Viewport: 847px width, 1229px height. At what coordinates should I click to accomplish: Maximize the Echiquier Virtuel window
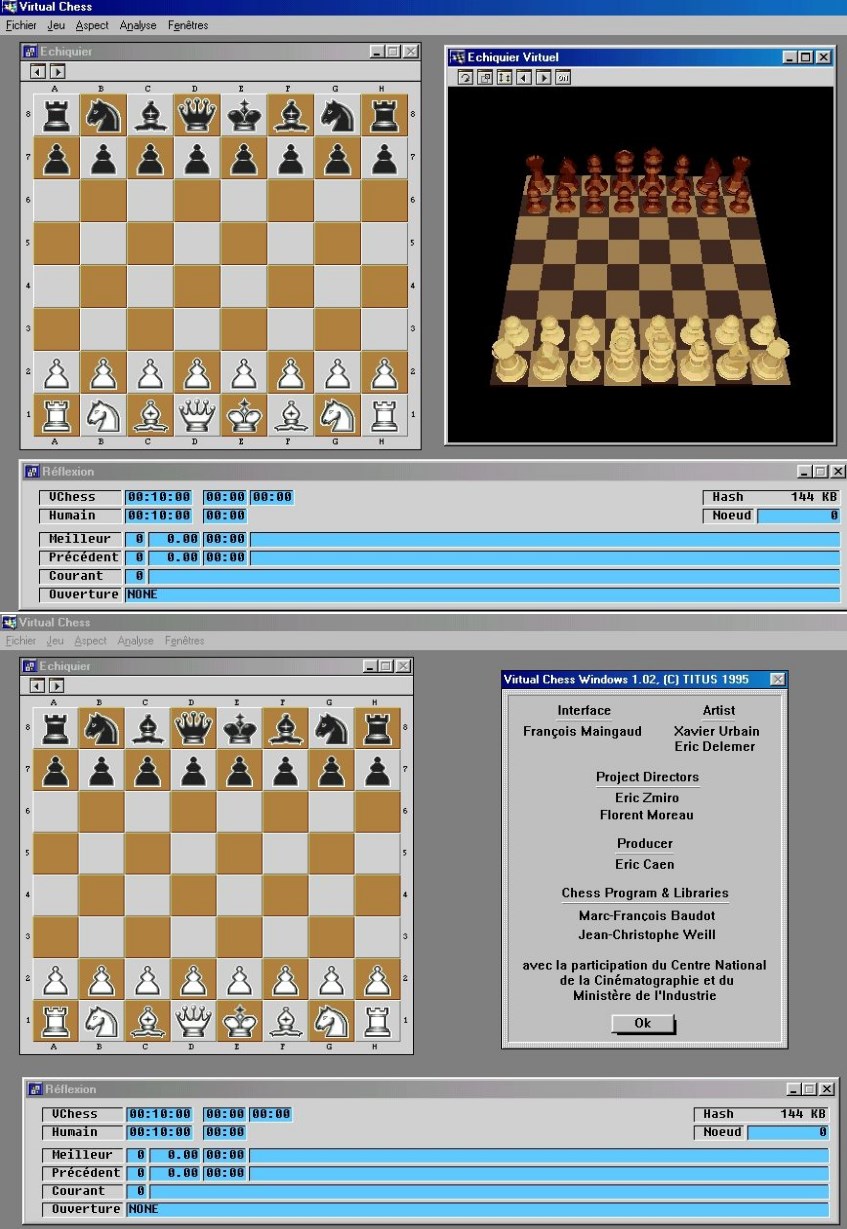[x=807, y=57]
